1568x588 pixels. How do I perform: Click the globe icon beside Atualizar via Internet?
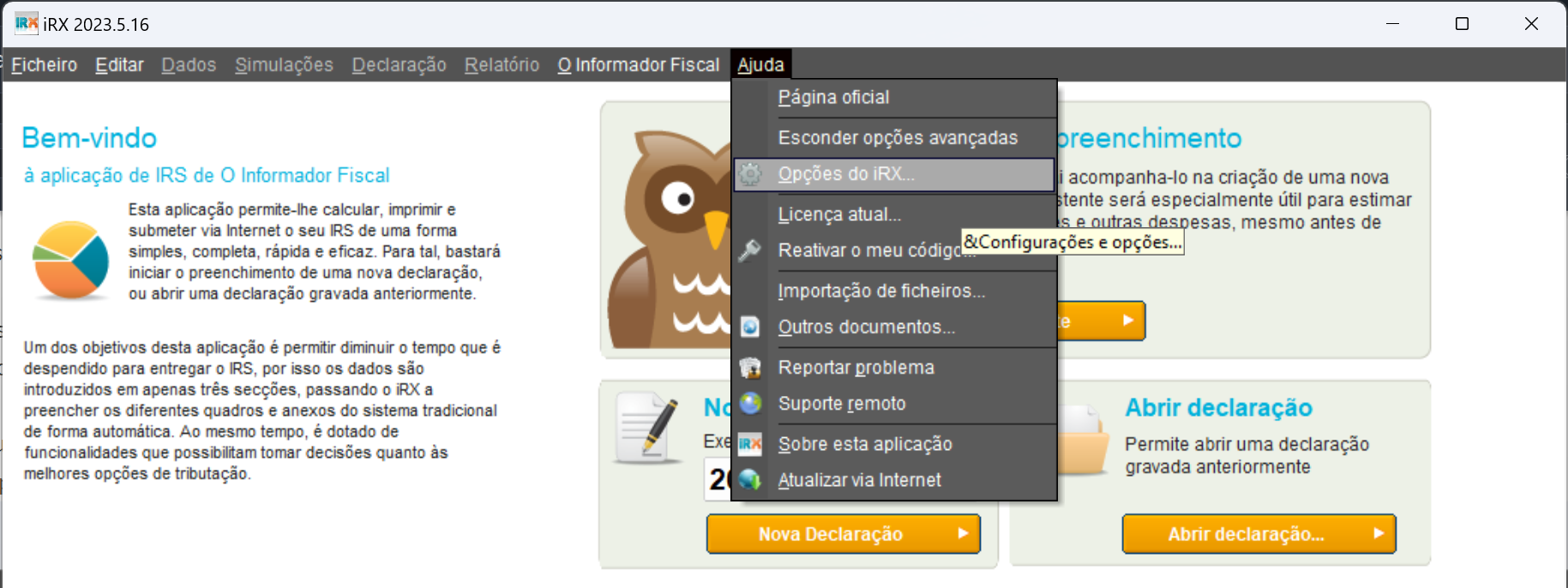pyautogui.click(x=750, y=480)
